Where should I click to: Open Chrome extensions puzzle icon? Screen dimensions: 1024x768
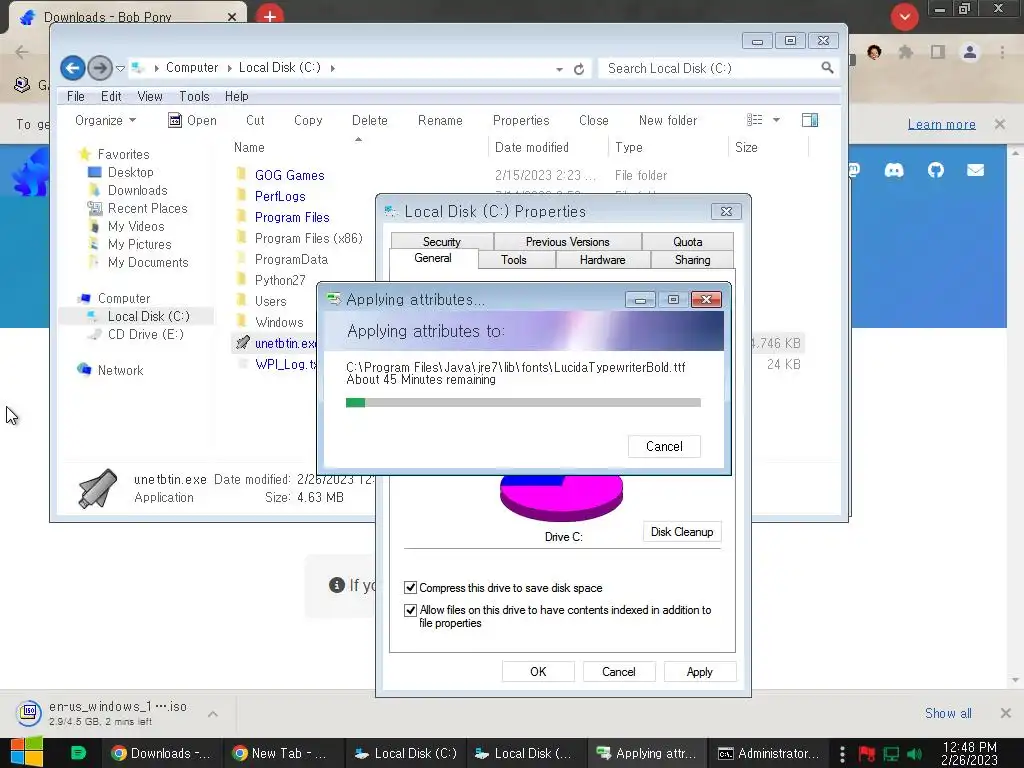906,52
